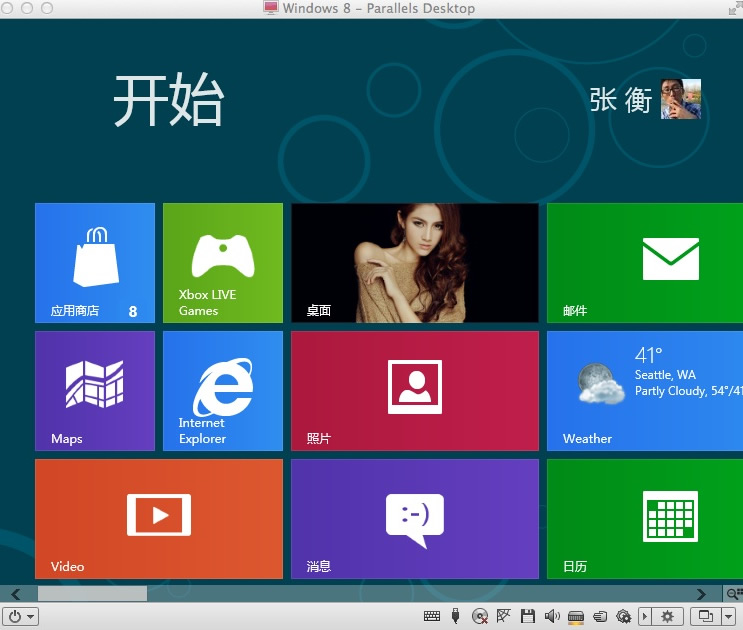The height and width of the screenshot is (630, 743).
Task: Open the 桌面 desktop tile
Action: (x=415, y=263)
